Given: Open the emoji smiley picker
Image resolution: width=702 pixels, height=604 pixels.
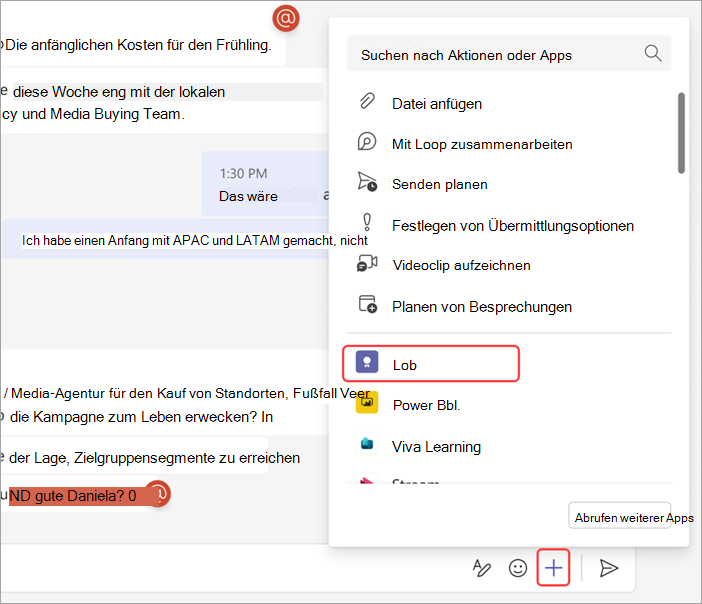Looking at the screenshot, I should (x=518, y=568).
